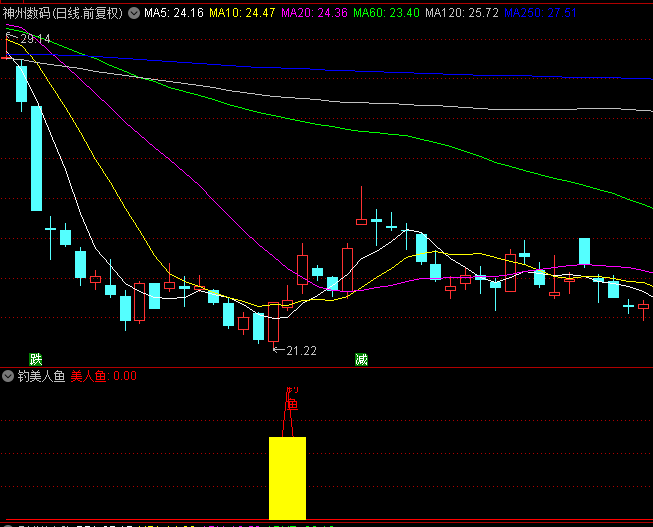This screenshot has height=527, width=653.
Task: Select the MA250: 27.51 label
Action: tap(540, 13)
